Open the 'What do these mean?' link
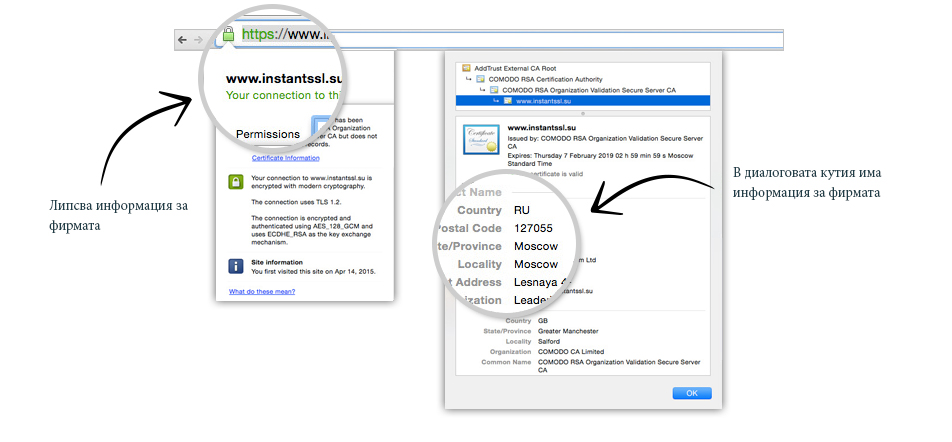The width and height of the screenshot is (952, 442). tap(262, 291)
